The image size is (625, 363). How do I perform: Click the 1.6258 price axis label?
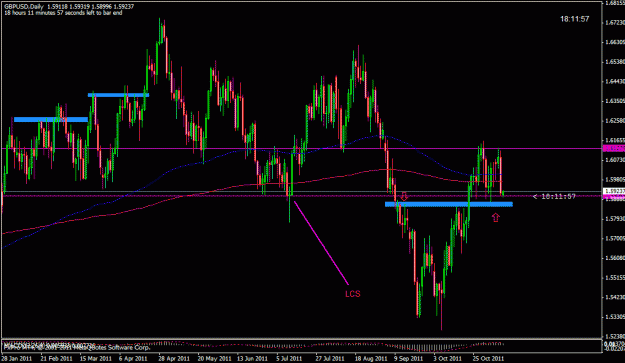615,120
